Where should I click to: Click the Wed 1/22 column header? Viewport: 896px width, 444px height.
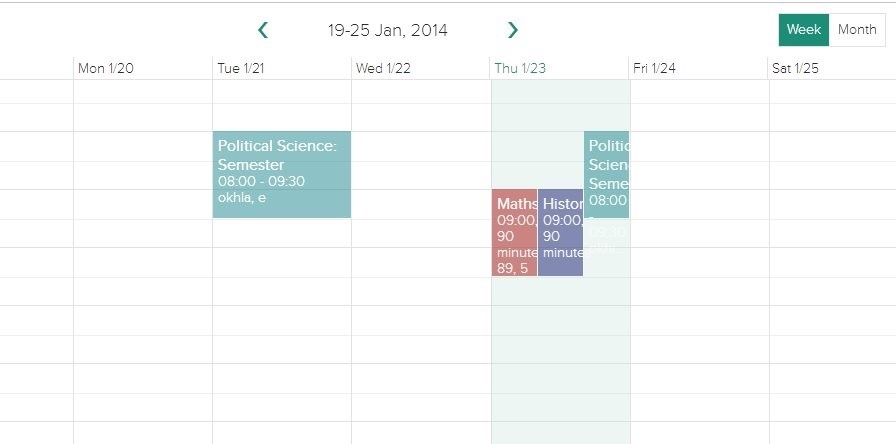pos(383,68)
